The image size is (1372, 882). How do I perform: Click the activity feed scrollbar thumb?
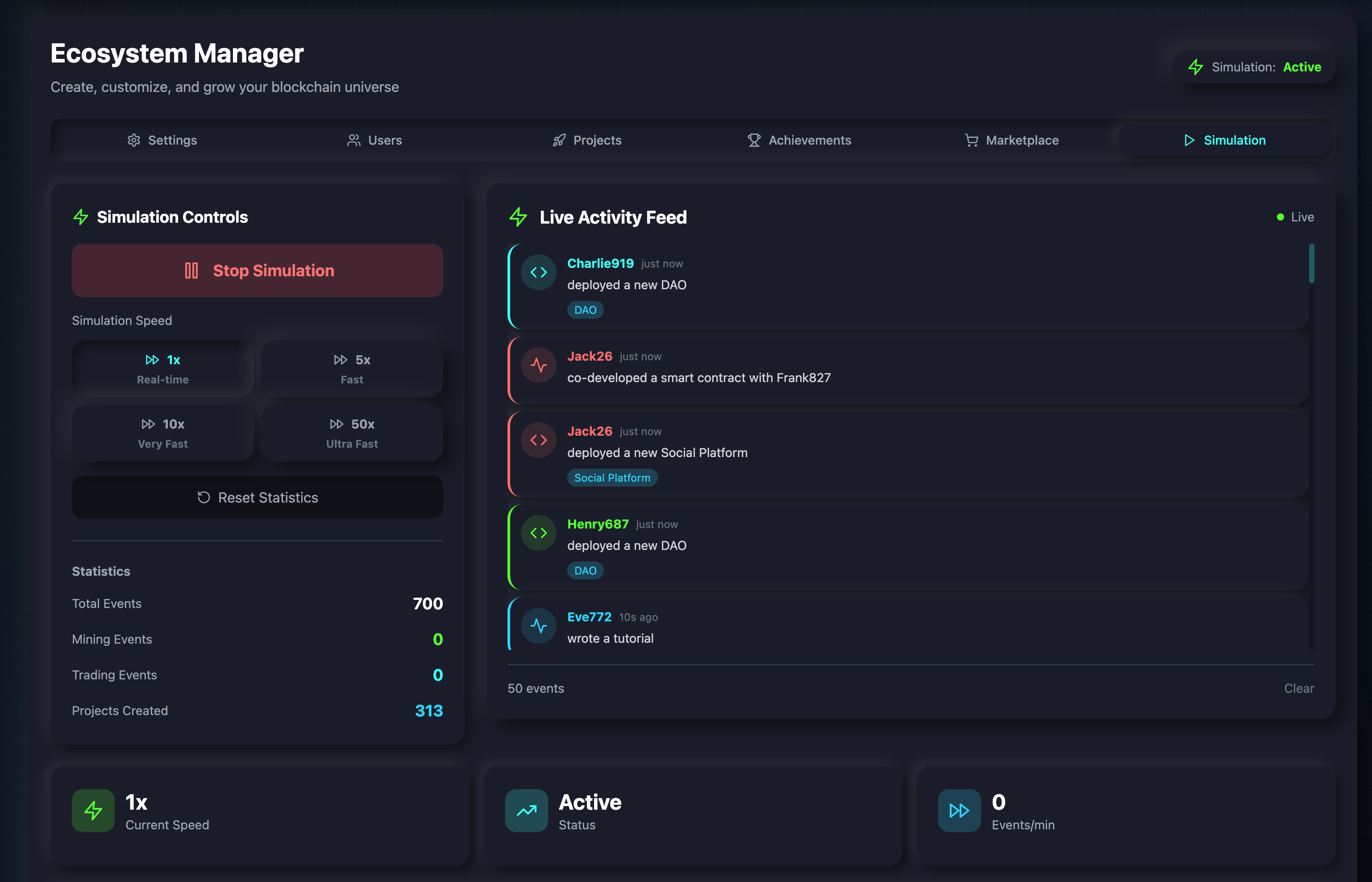pos(1311,263)
